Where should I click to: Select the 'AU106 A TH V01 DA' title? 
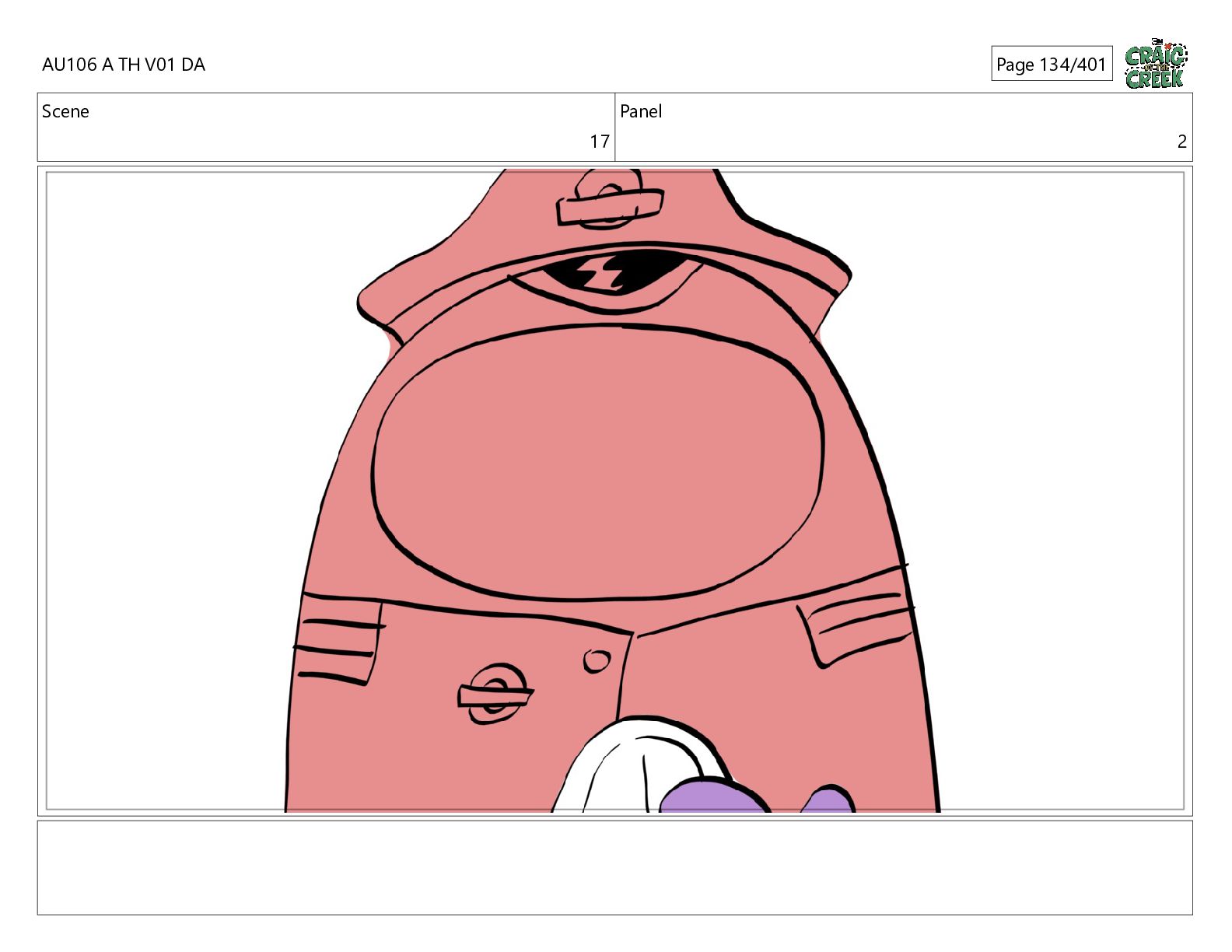124,65
